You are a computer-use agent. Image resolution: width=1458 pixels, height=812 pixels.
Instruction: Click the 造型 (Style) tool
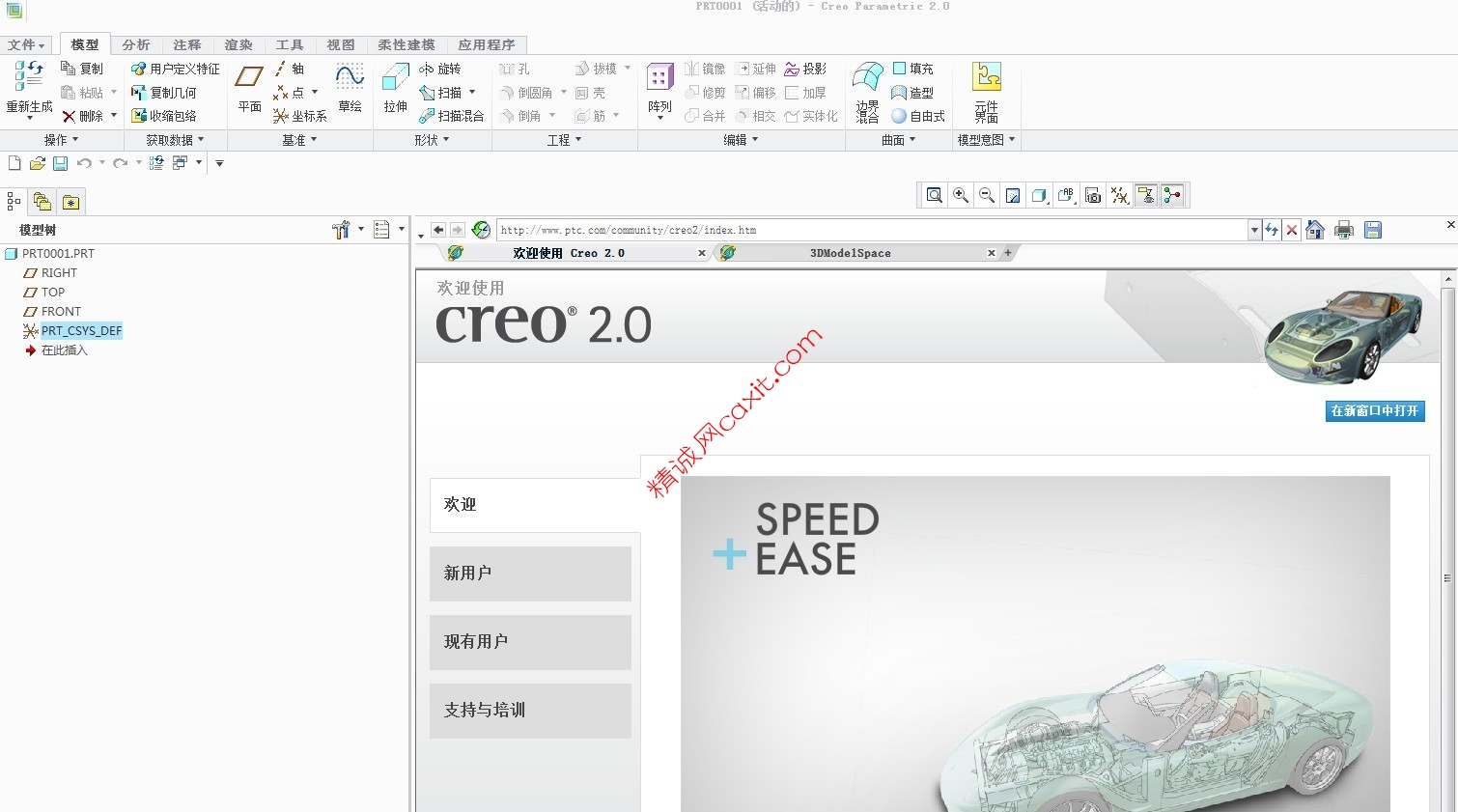coord(912,93)
